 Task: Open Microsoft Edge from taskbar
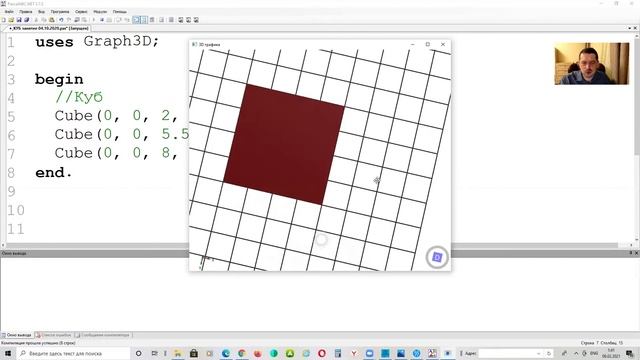point(226,353)
